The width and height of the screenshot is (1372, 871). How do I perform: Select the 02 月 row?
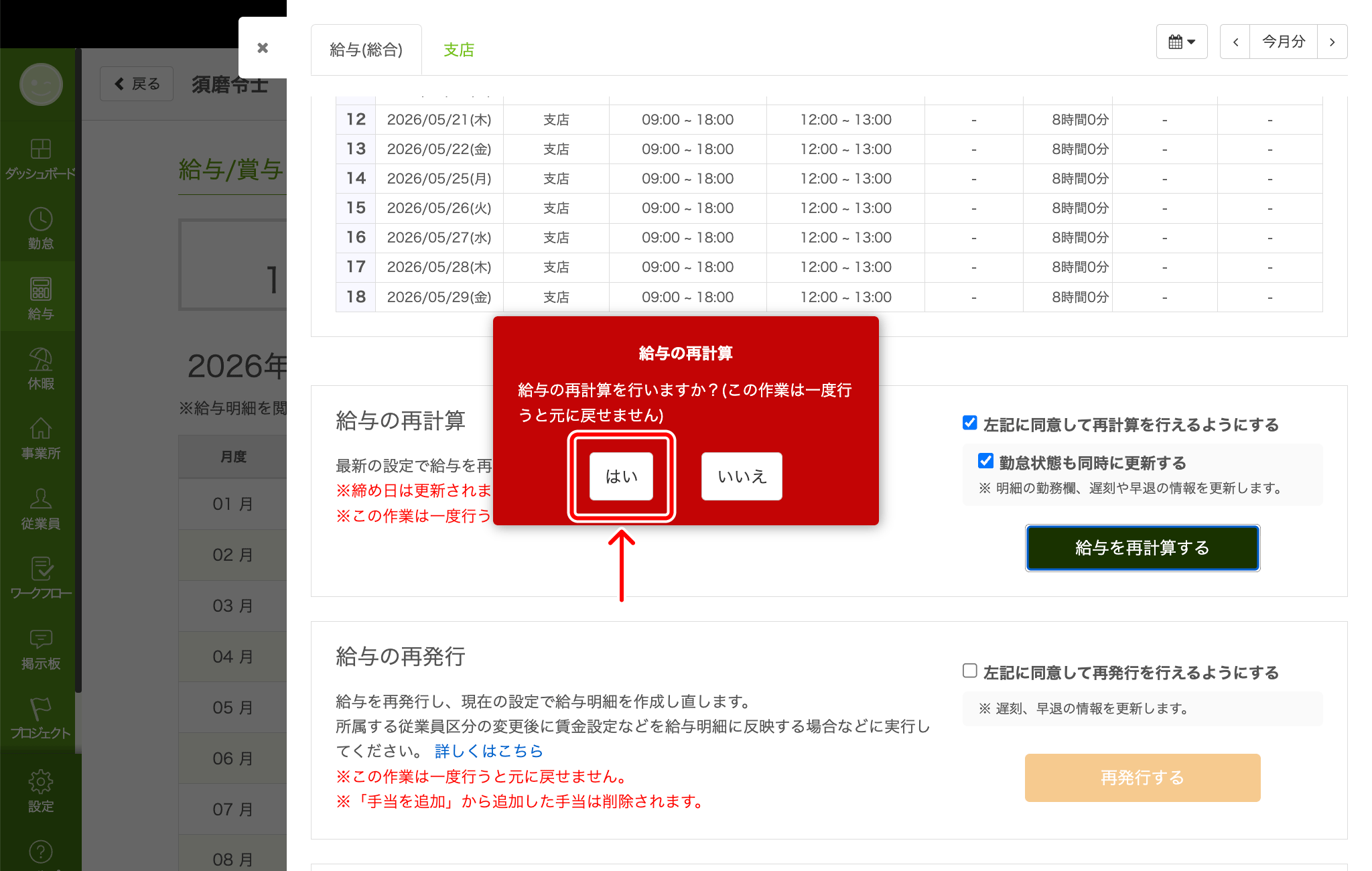click(232, 555)
